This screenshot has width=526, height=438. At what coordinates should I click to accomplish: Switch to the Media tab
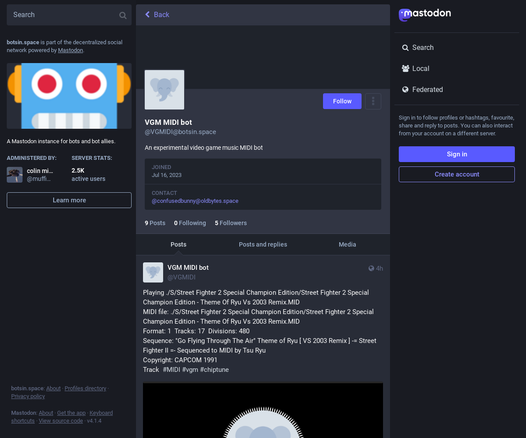347,244
